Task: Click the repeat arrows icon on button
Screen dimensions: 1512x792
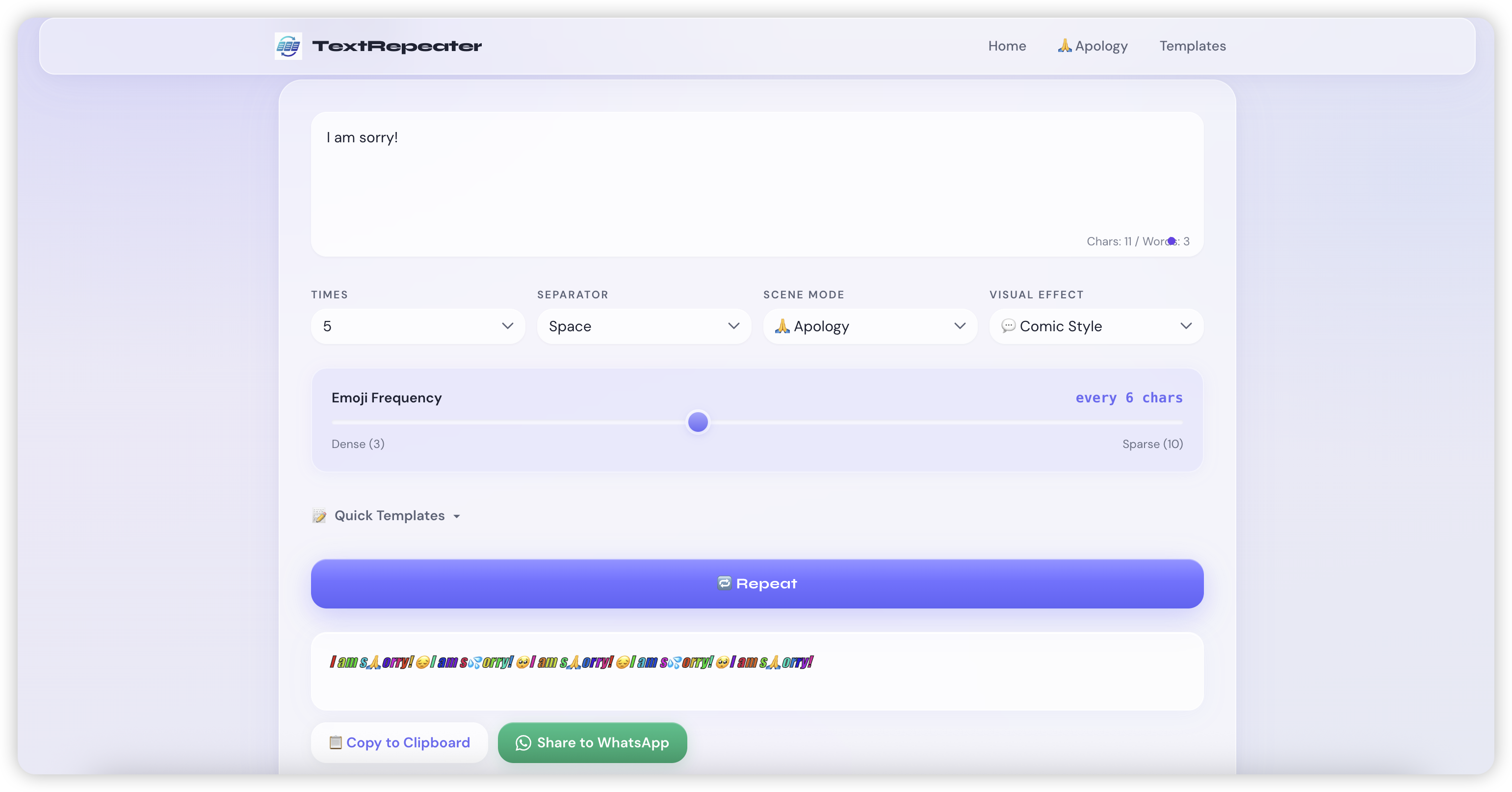Action: pyautogui.click(x=724, y=583)
